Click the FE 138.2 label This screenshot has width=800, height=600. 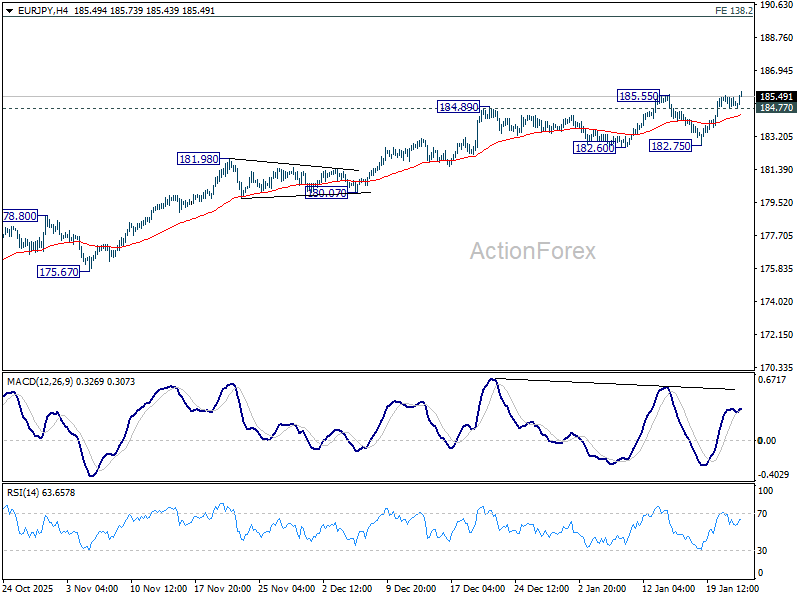[x=734, y=10]
